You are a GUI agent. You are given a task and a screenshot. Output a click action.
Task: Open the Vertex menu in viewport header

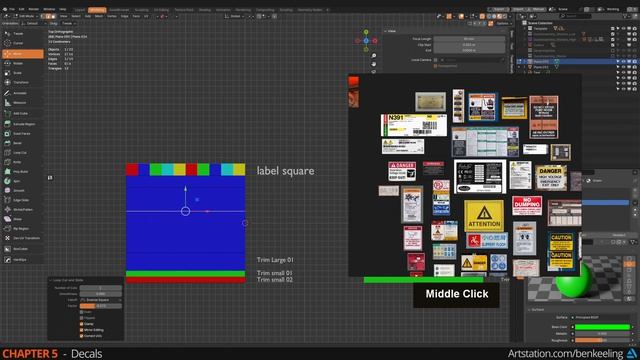(x=112, y=16)
